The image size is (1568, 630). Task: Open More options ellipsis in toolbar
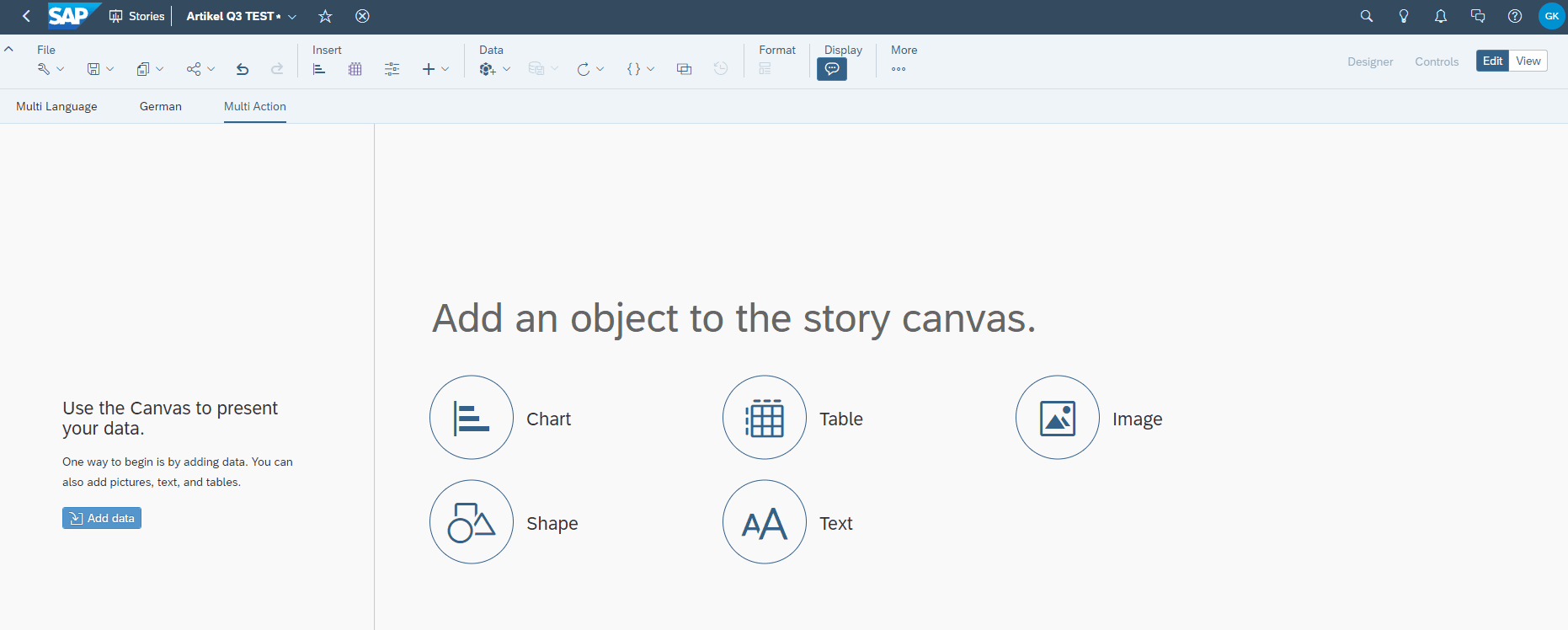pyautogui.click(x=899, y=69)
